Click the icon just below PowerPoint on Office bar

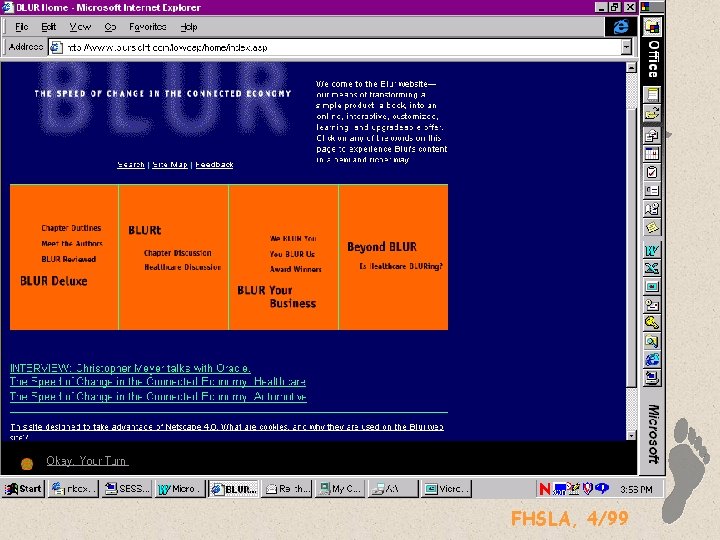652,305
